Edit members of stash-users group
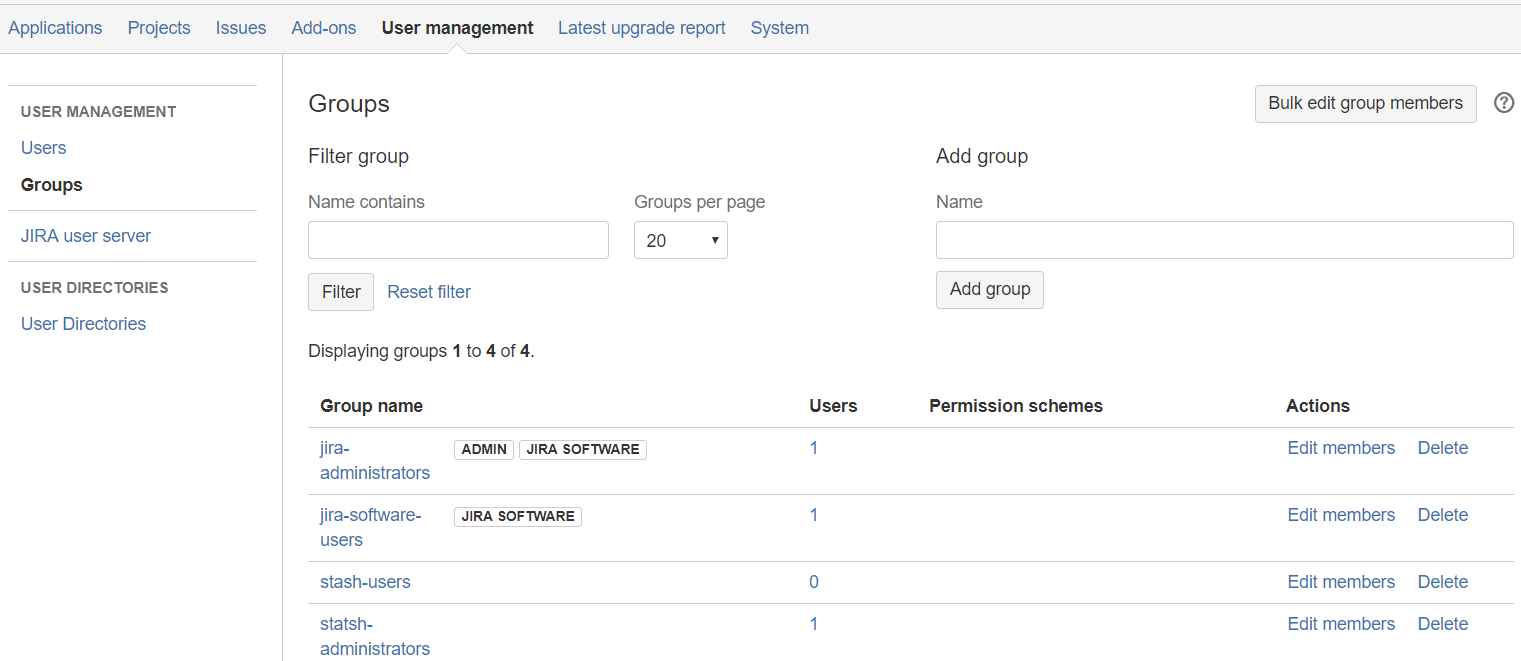This screenshot has height=661, width=1521. click(x=1340, y=582)
